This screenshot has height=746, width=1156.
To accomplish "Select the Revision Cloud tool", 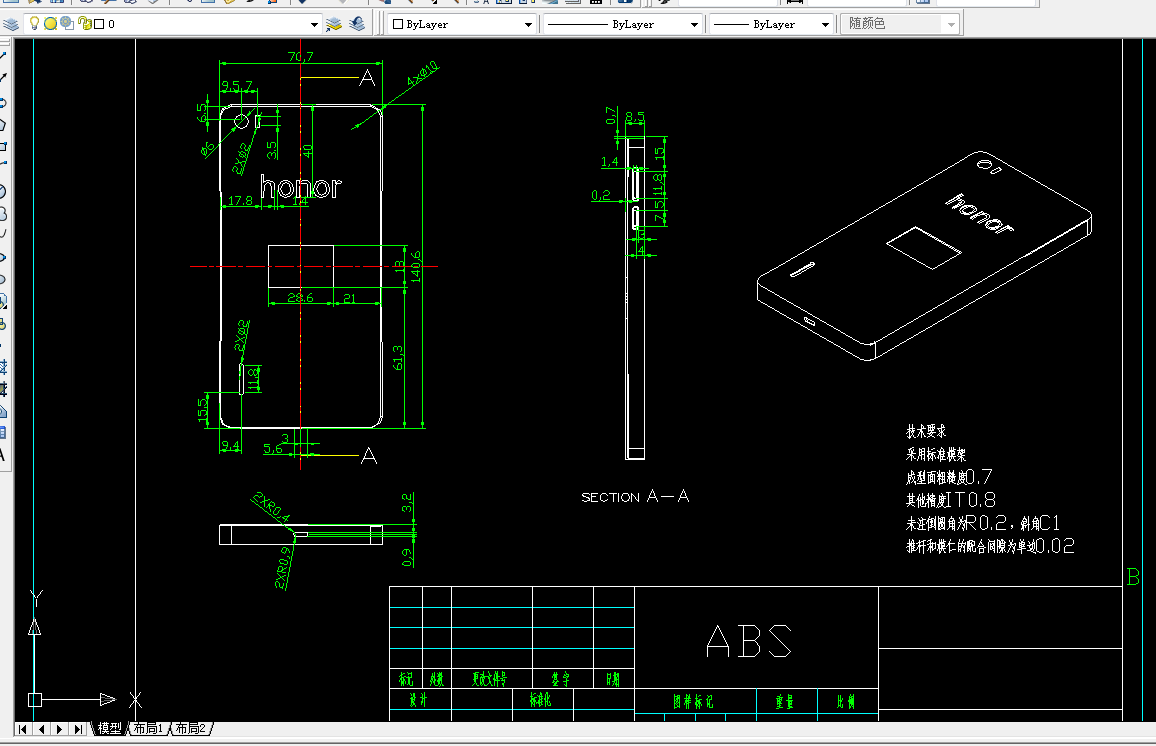I will 3,214.
